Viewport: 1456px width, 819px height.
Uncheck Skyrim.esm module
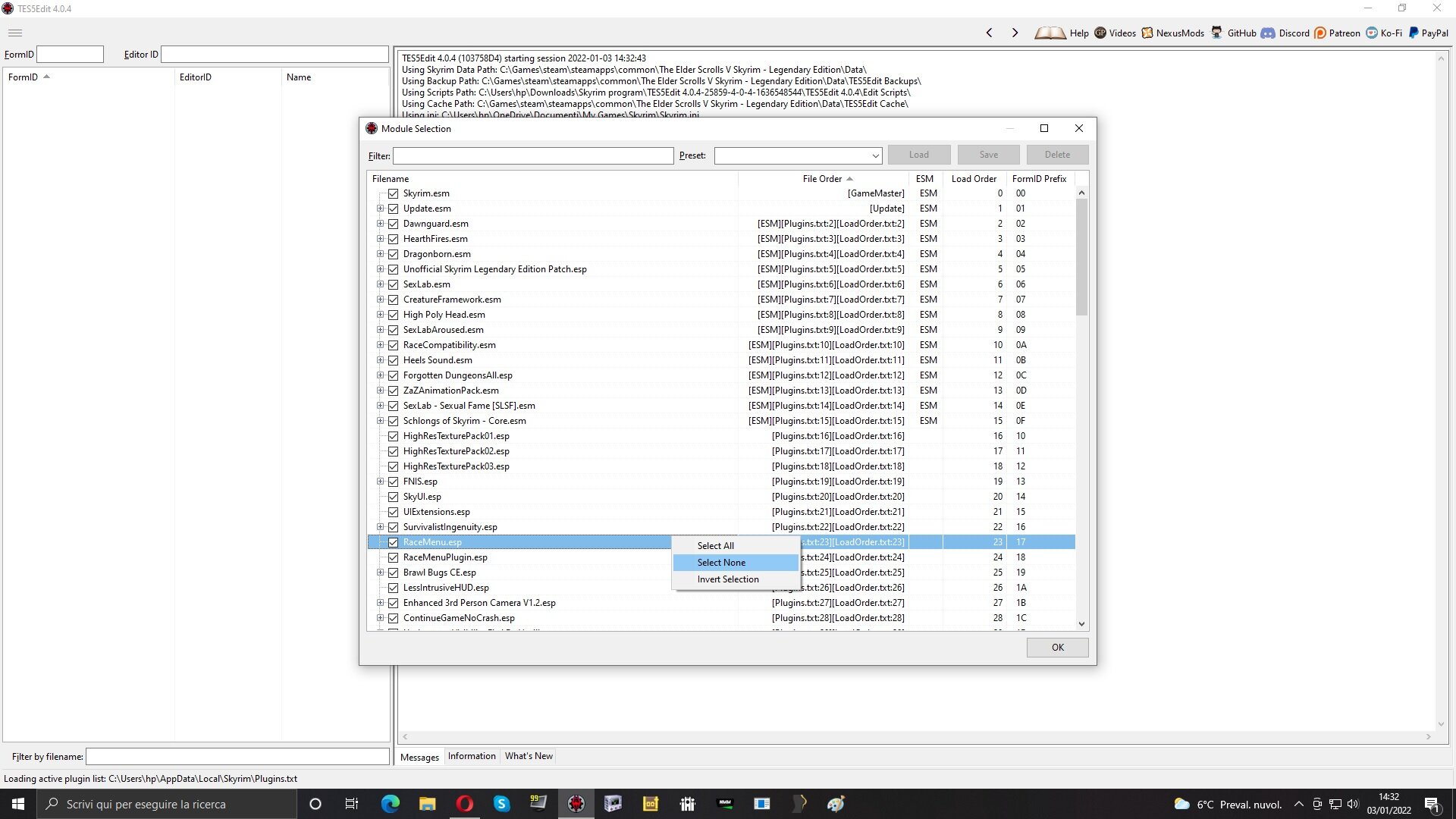click(393, 193)
